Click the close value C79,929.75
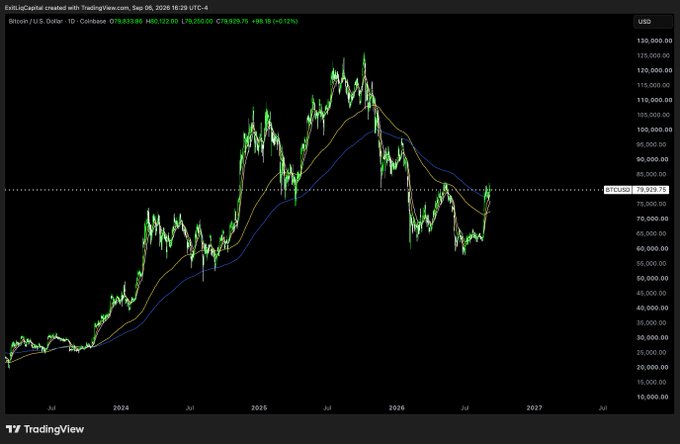Screen dimensions: 680x444 coord(232,21)
